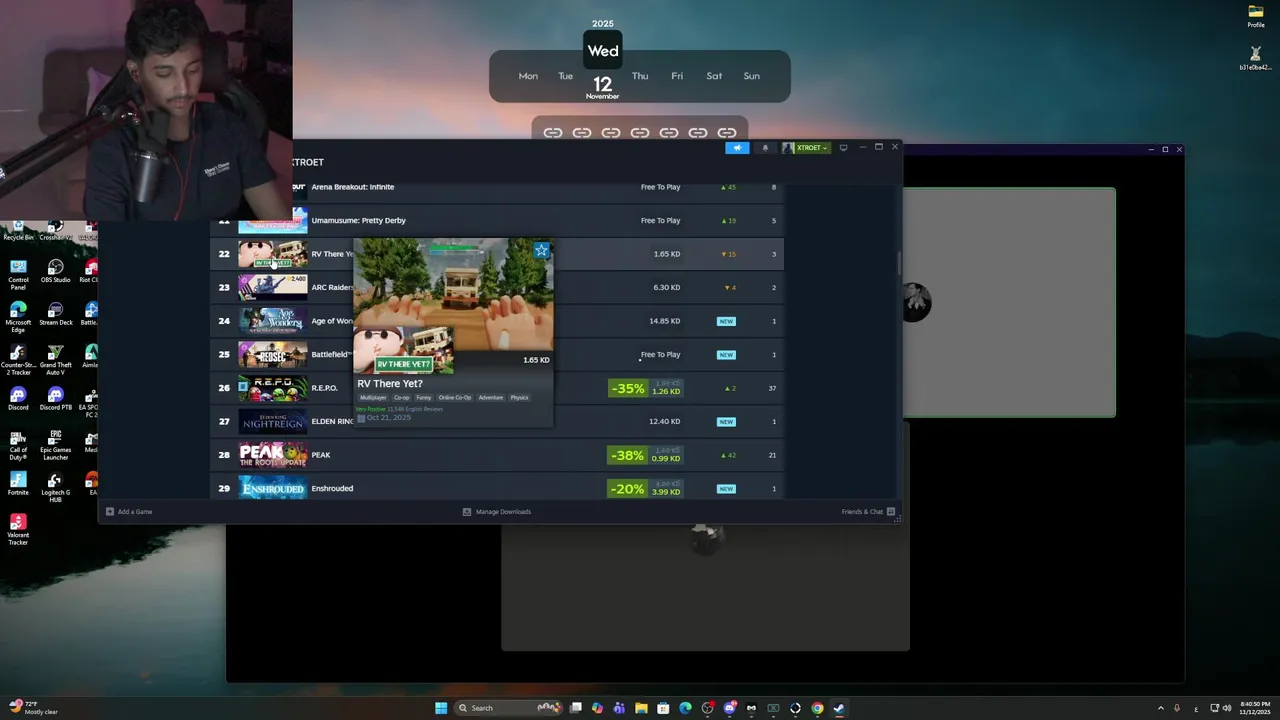1280x720 pixels.
Task: Open Task View from taskbar
Action: [x=576, y=708]
